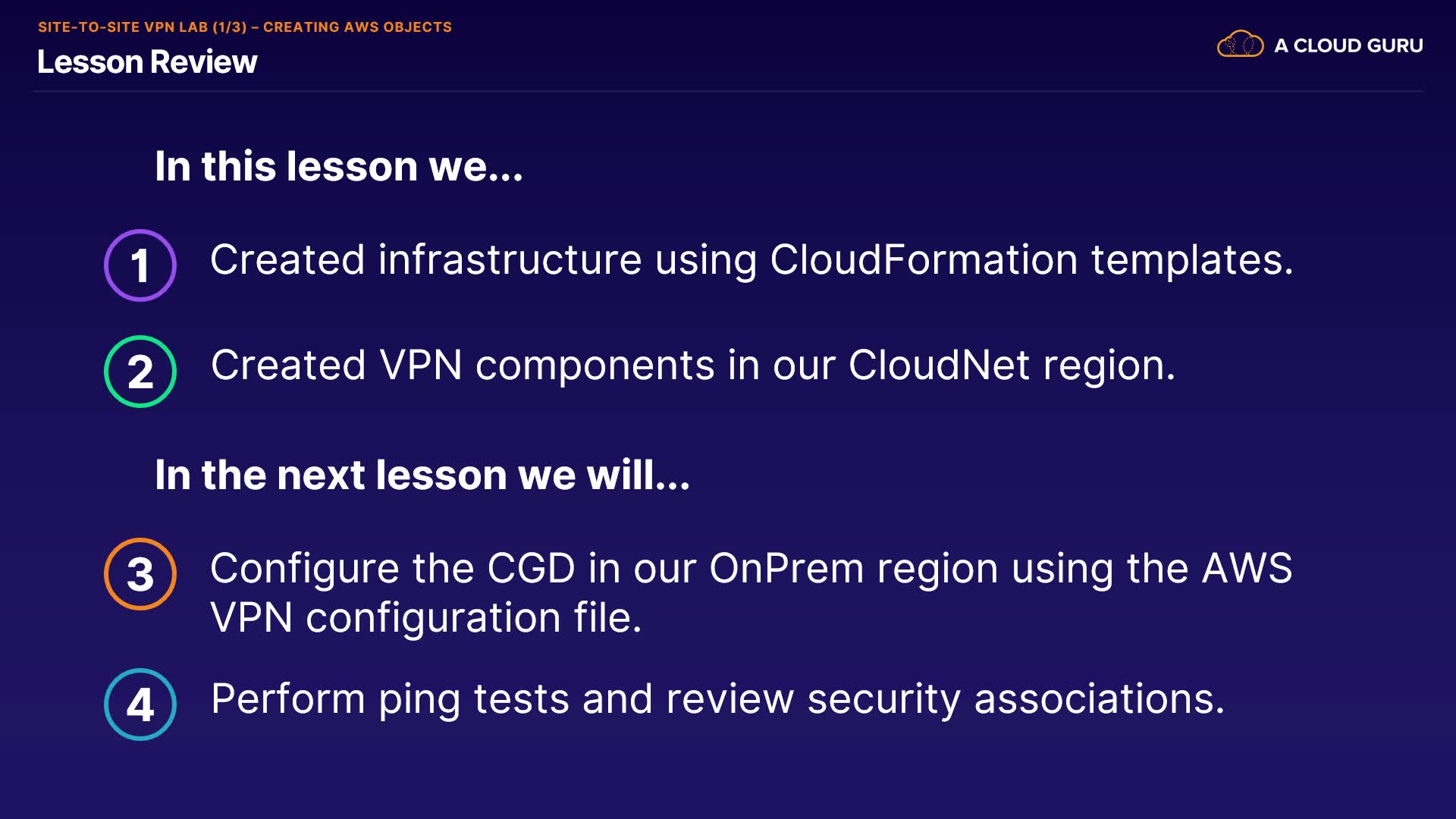Screen dimensions: 1456x819
Task: Click the word "infrastructure" in item one
Action: pos(510,260)
